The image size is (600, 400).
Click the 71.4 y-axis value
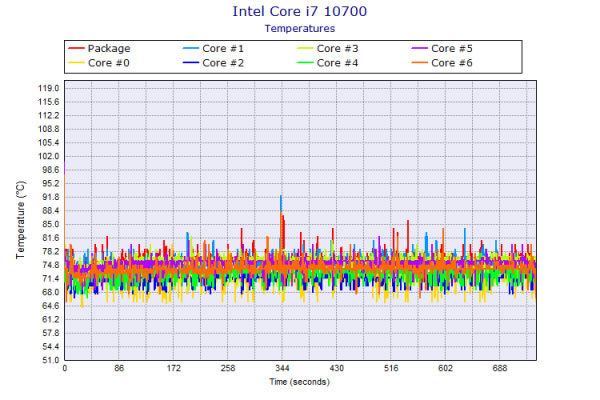click(51, 279)
